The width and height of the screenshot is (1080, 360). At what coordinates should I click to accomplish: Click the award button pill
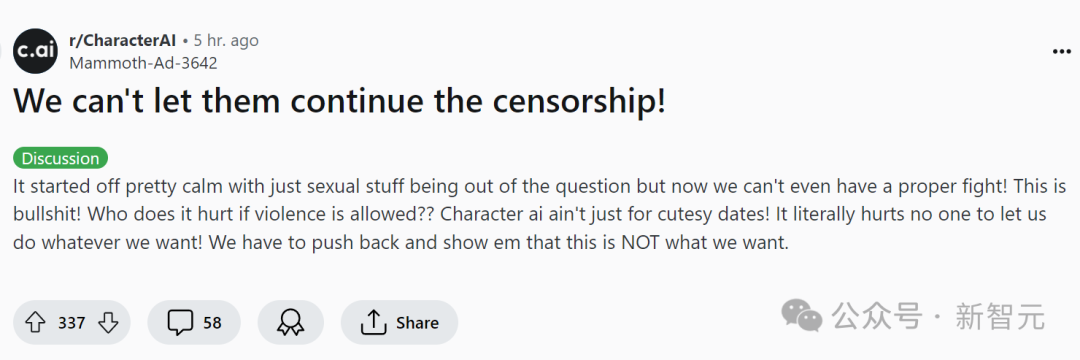[x=291, y=322]
